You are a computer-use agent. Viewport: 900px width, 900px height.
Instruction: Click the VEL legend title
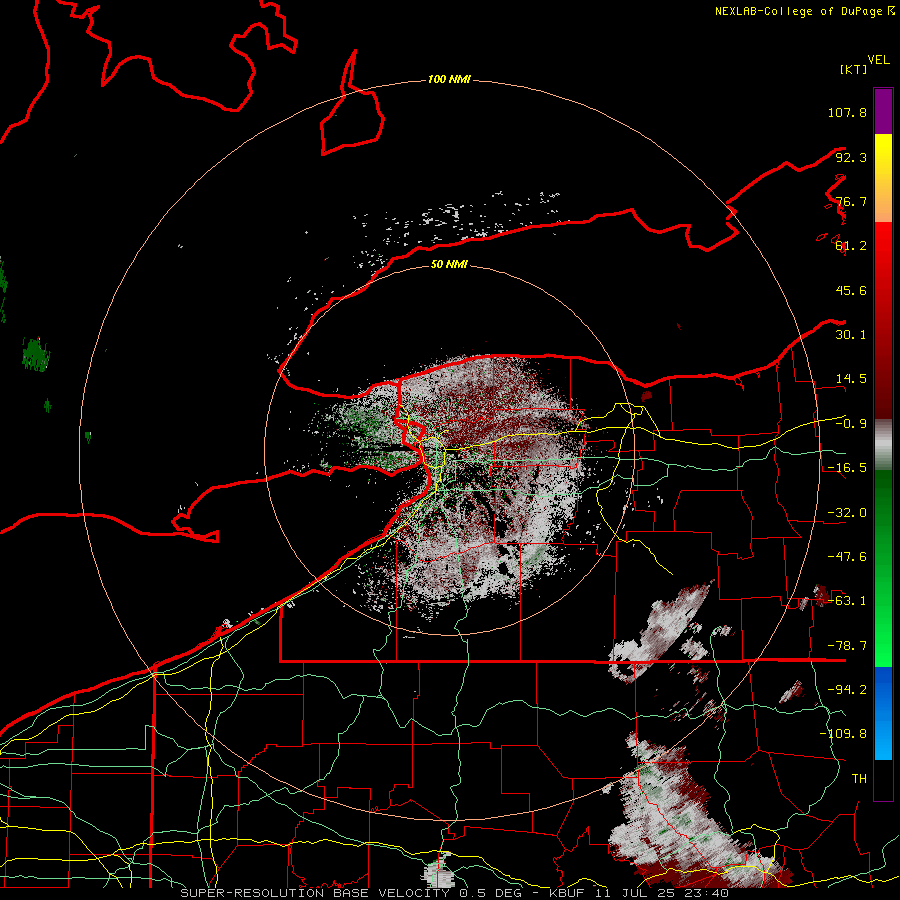[878, 60]
